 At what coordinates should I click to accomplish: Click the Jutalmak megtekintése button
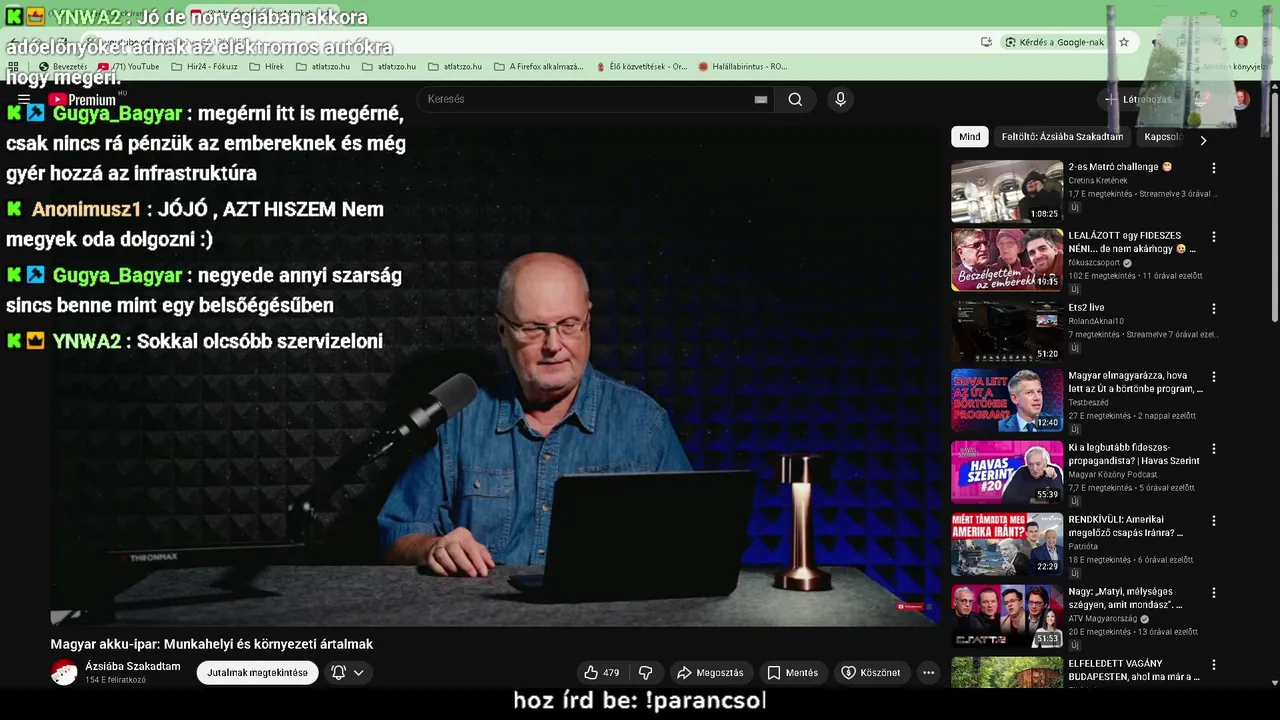point(257,673)
